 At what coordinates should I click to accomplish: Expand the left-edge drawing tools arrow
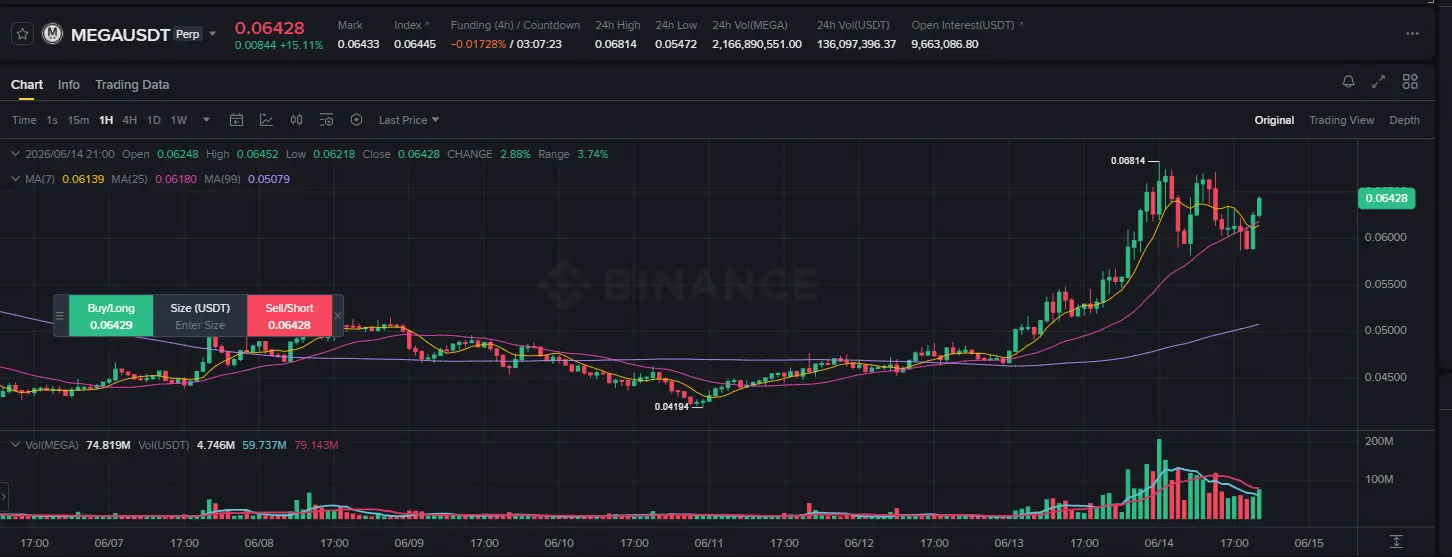click(4, 496)
